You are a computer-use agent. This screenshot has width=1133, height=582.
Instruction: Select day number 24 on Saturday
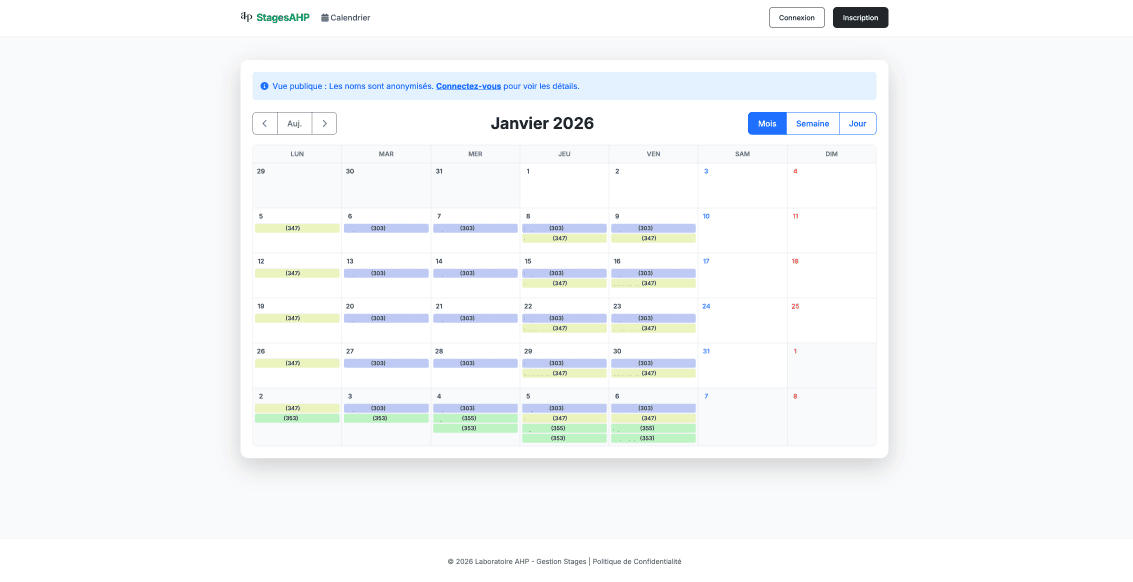coord(706,306)
